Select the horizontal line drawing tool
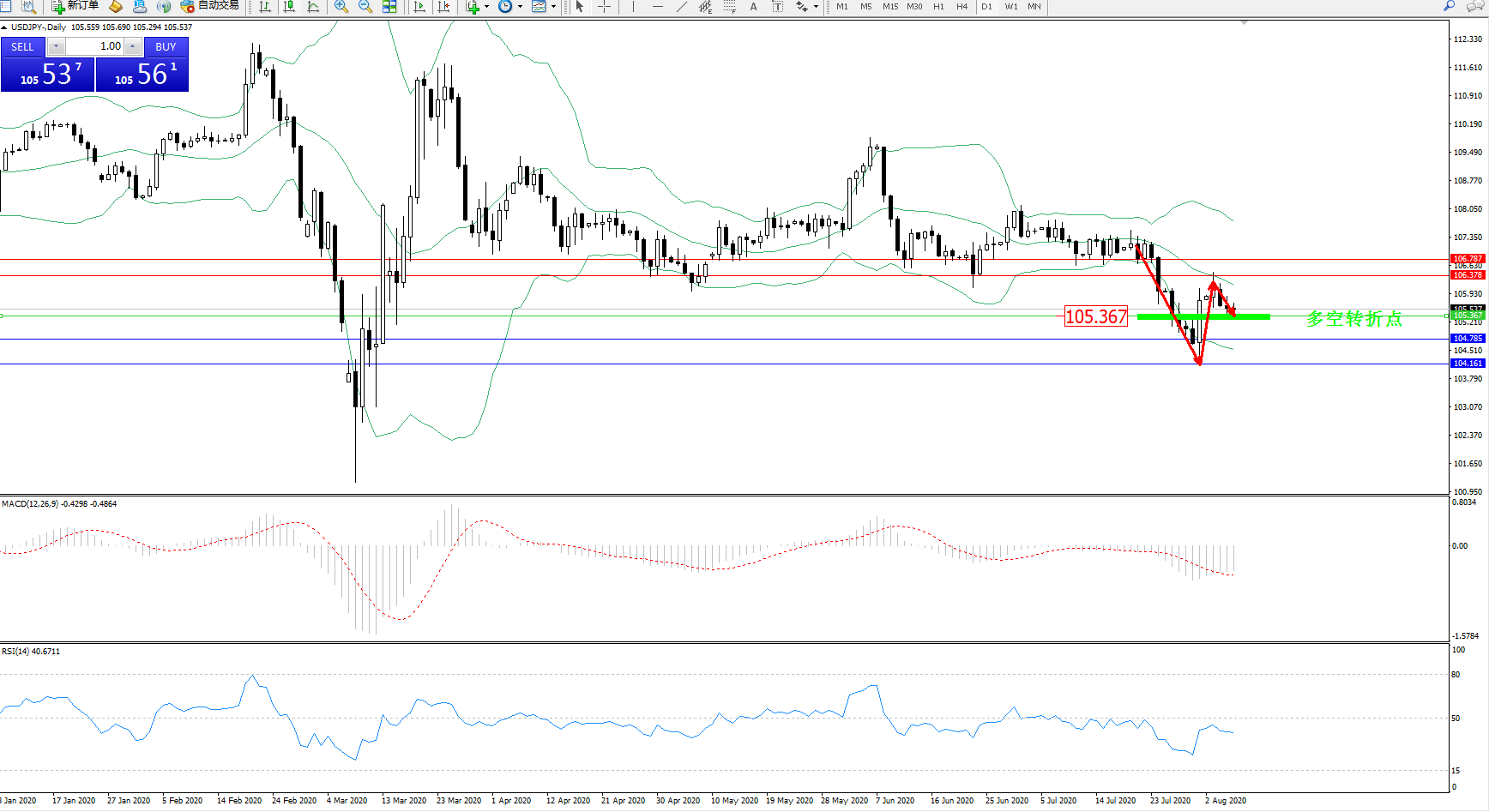This screenshot has height=812, width=1489. (x=658, y=7)
